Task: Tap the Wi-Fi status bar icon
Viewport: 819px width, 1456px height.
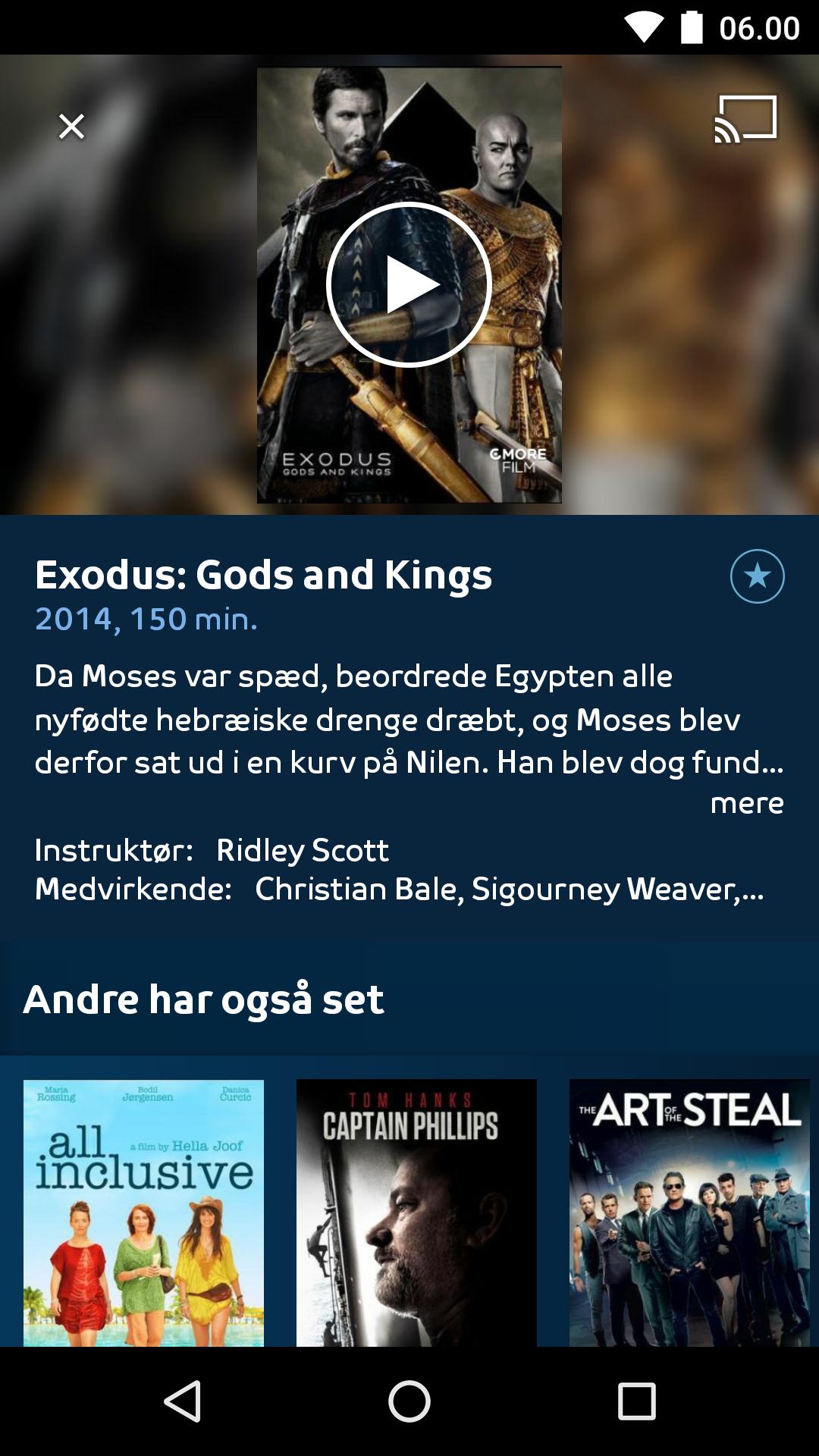Action: coord(644,28)
